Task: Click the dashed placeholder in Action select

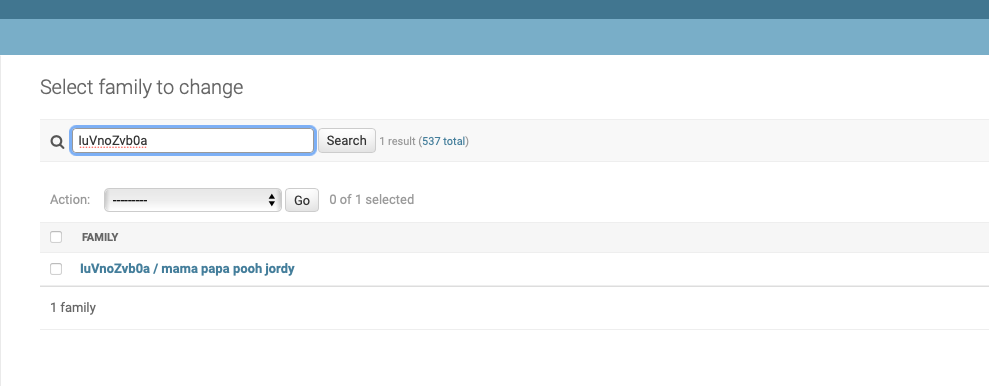Action: (x=129, y=201)
